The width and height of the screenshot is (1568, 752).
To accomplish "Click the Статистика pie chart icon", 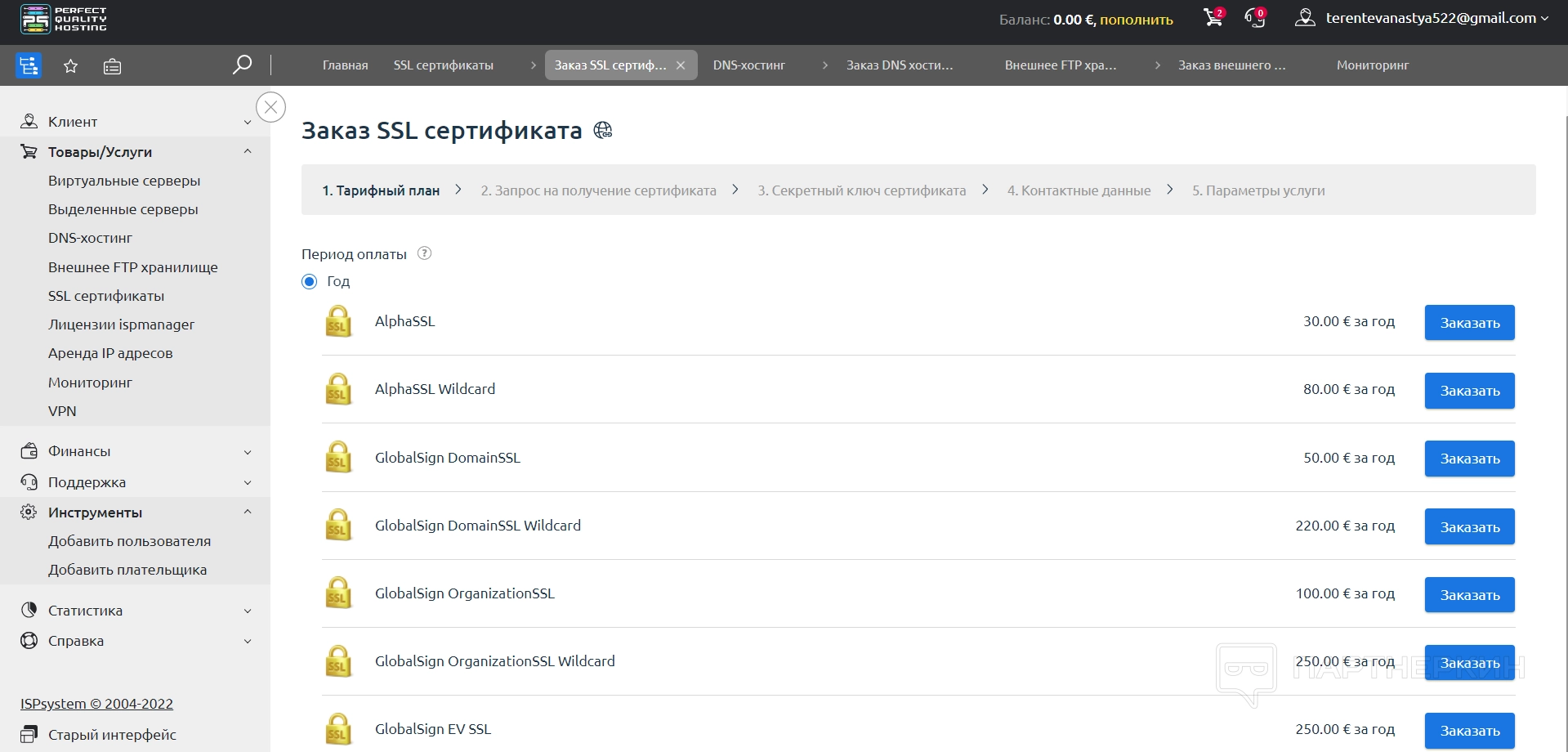I will tap(29, 610).
